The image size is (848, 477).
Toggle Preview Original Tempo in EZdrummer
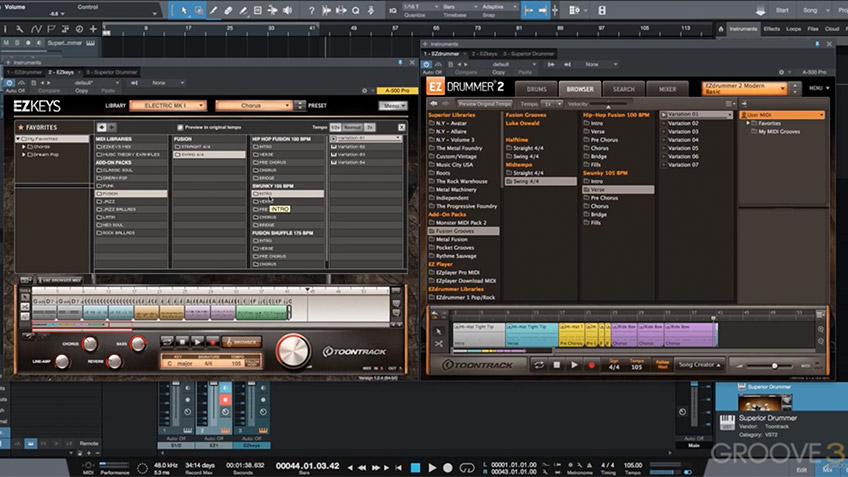tap(485, 104)
